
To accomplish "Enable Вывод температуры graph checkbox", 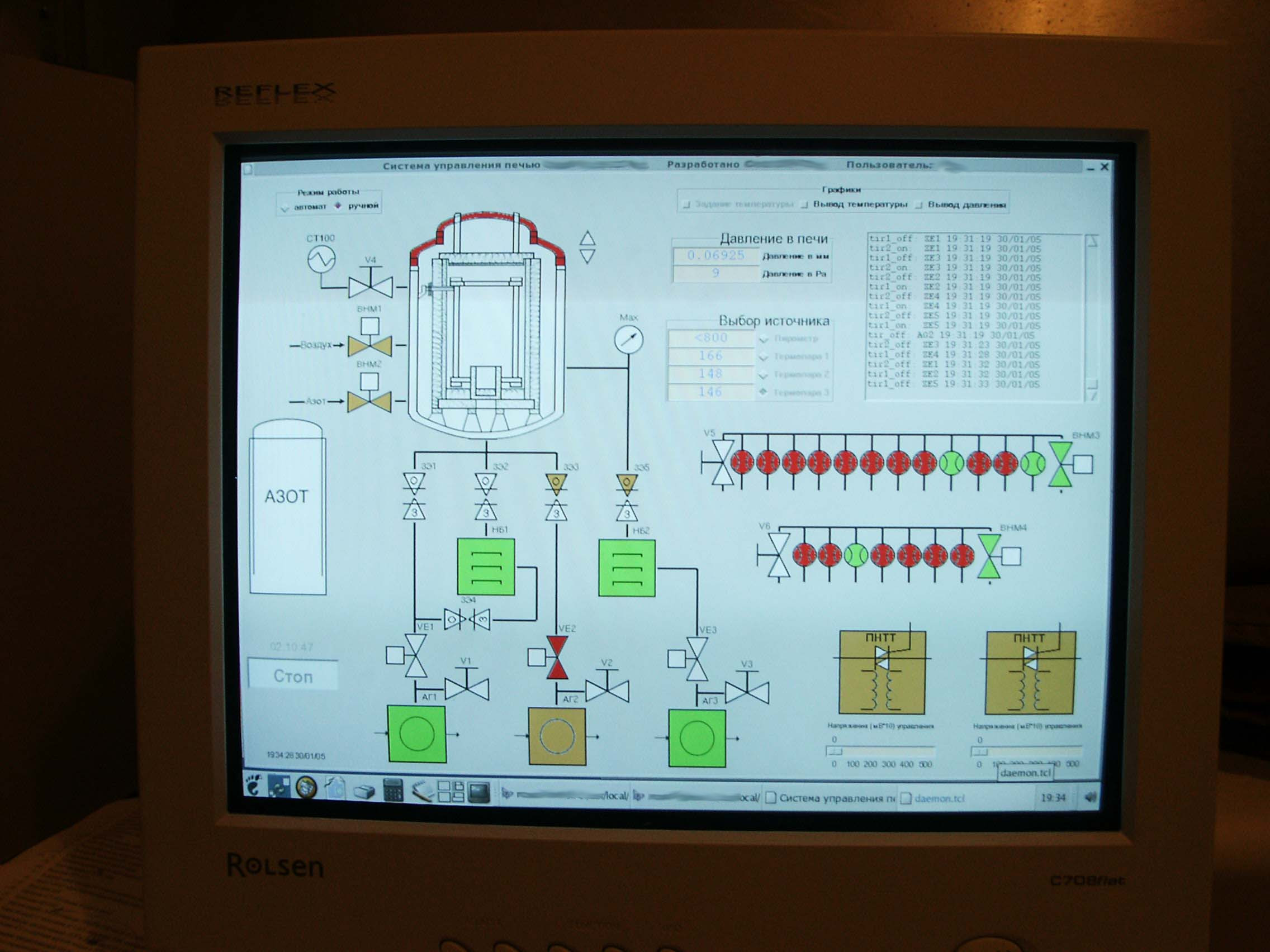I will [x=804, y=205].
